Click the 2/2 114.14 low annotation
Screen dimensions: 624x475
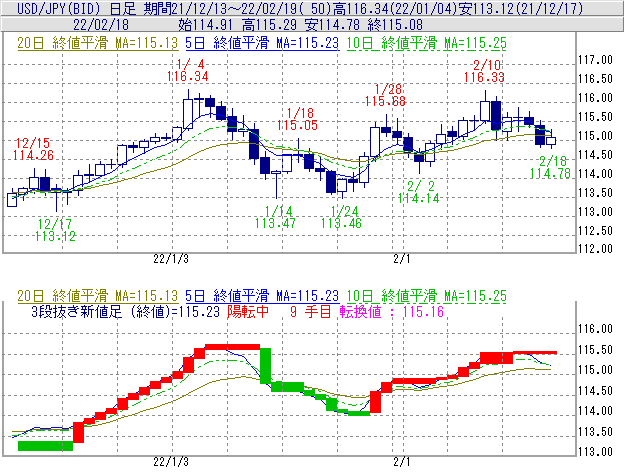pos(419,192)
